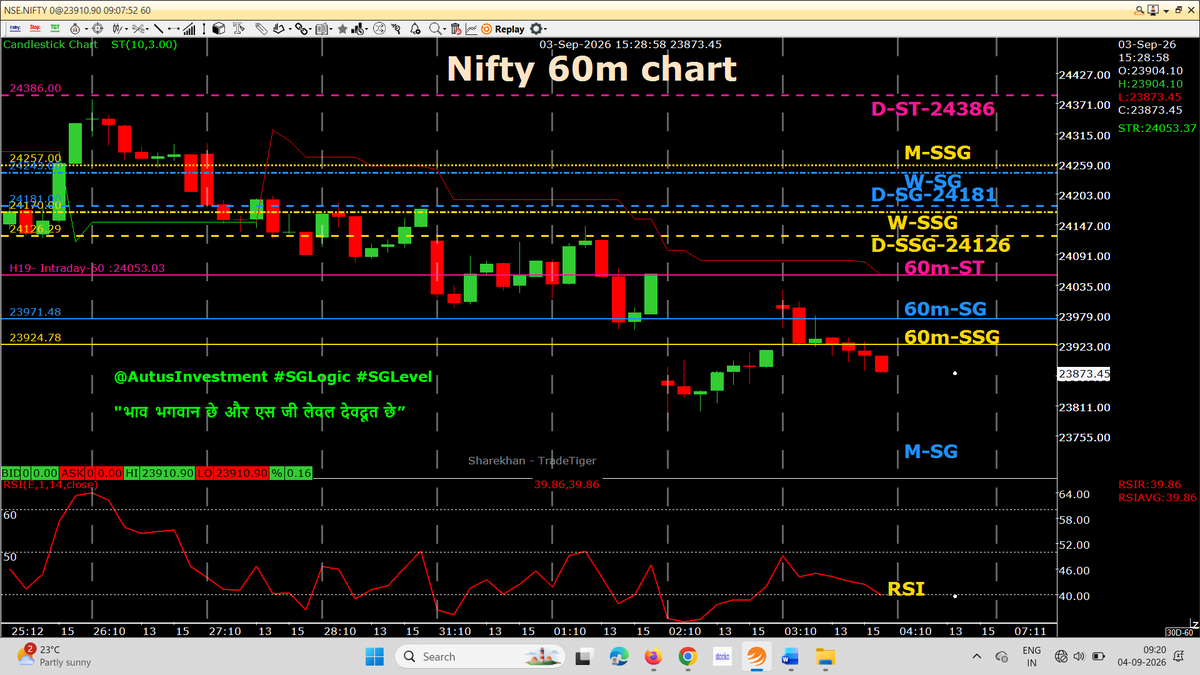Click the 'STR:24053.37' value
Screen dimensions: 1200x675
pyautogui.click(x=1157, y=128)
